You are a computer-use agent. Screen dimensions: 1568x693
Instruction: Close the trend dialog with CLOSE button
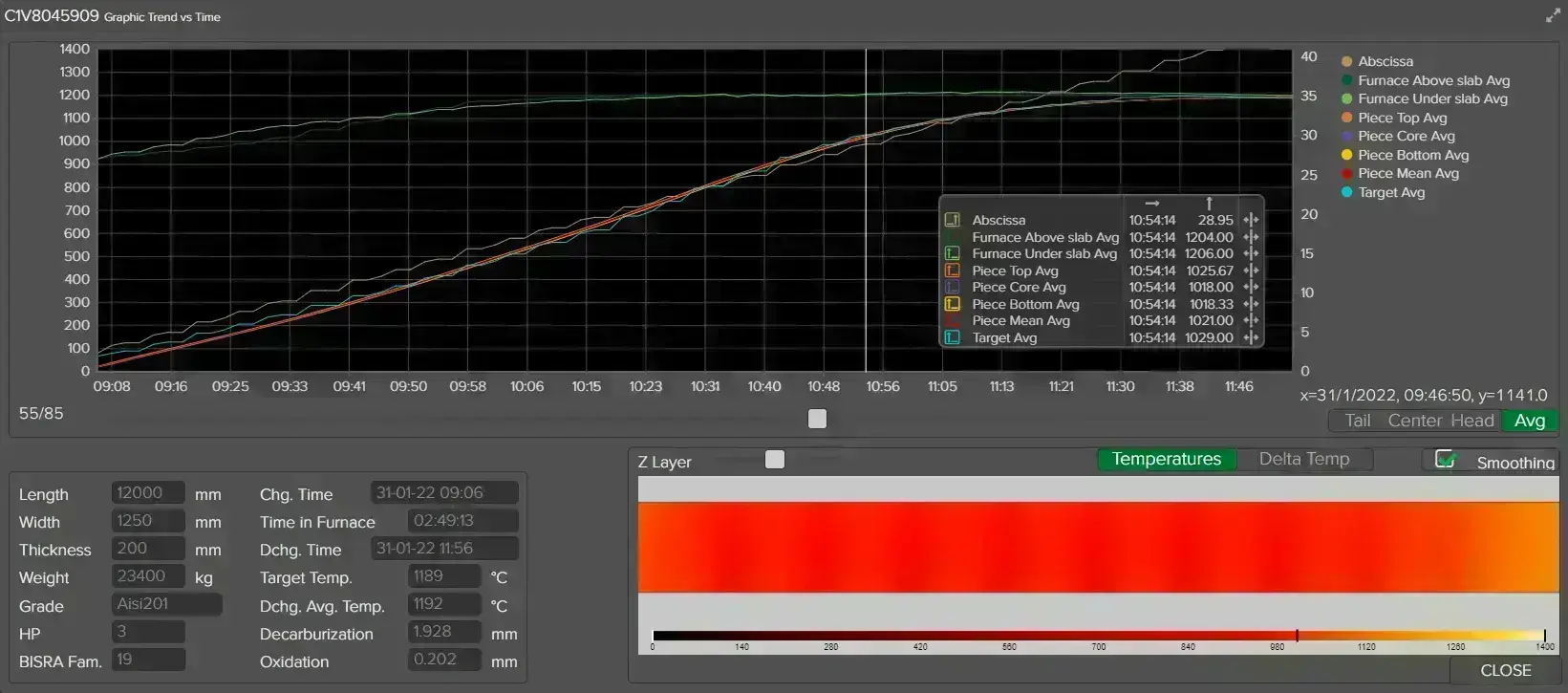[x=1505, y=670]
